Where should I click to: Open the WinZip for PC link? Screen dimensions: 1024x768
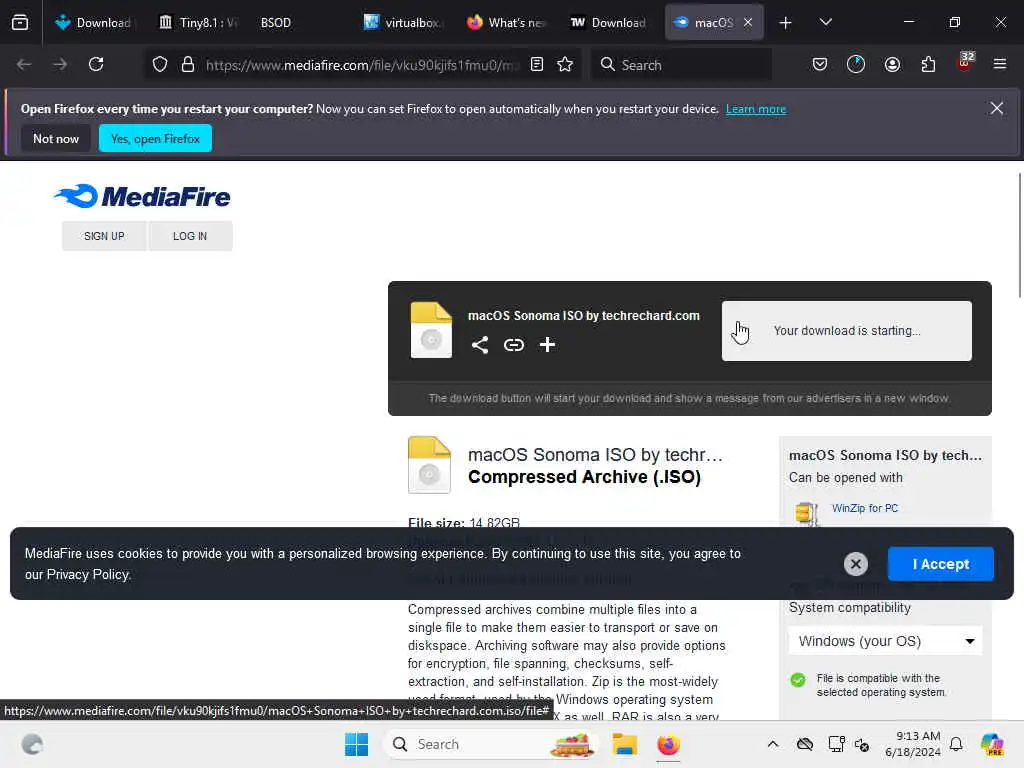865,508
